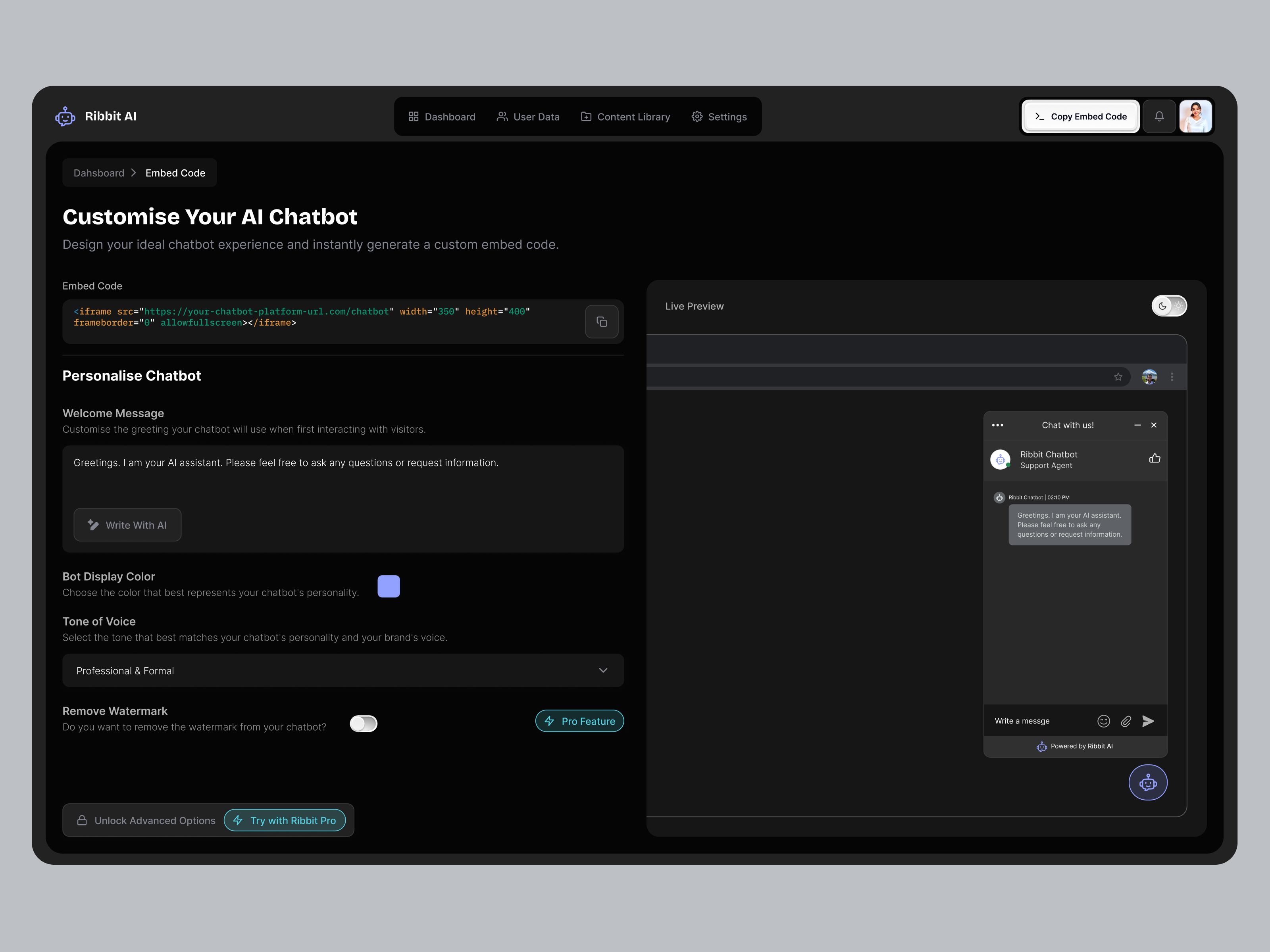This screenshot has height=952, width=1270.
Task: Open the three-dot menu in the chat header
Action: (x=997, y=425)
